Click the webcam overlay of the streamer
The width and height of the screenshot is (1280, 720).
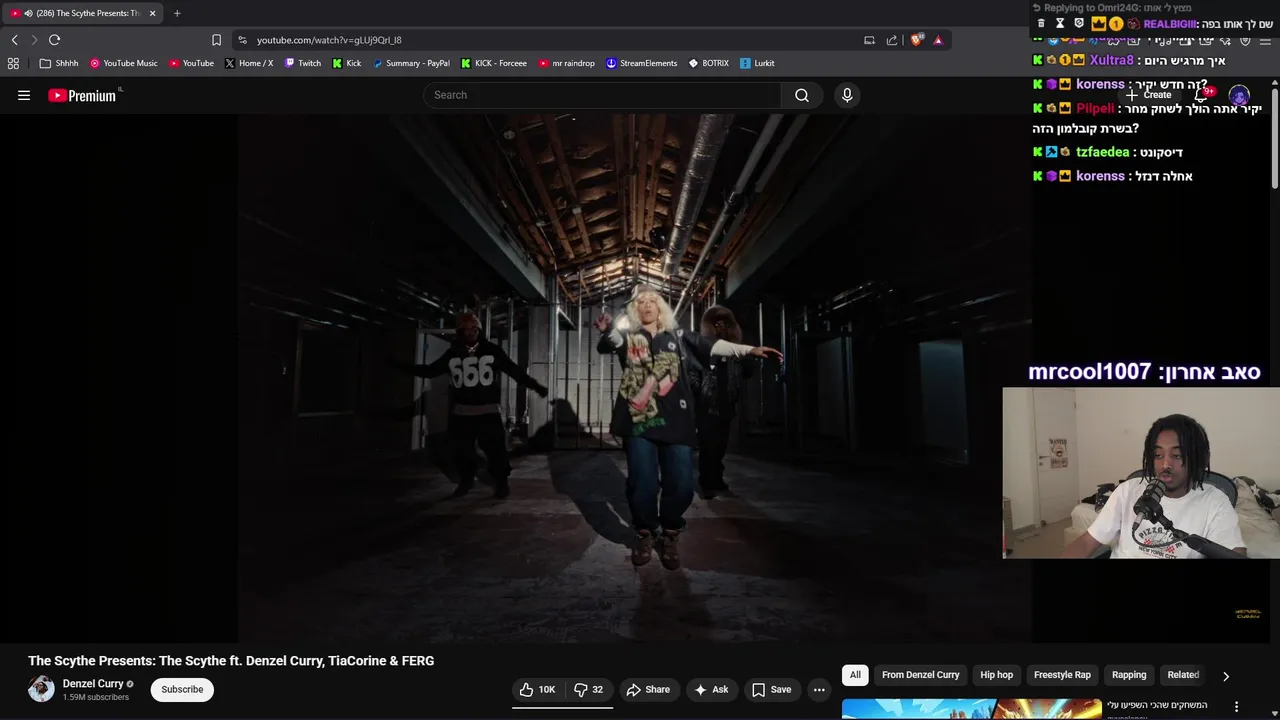1141,473
